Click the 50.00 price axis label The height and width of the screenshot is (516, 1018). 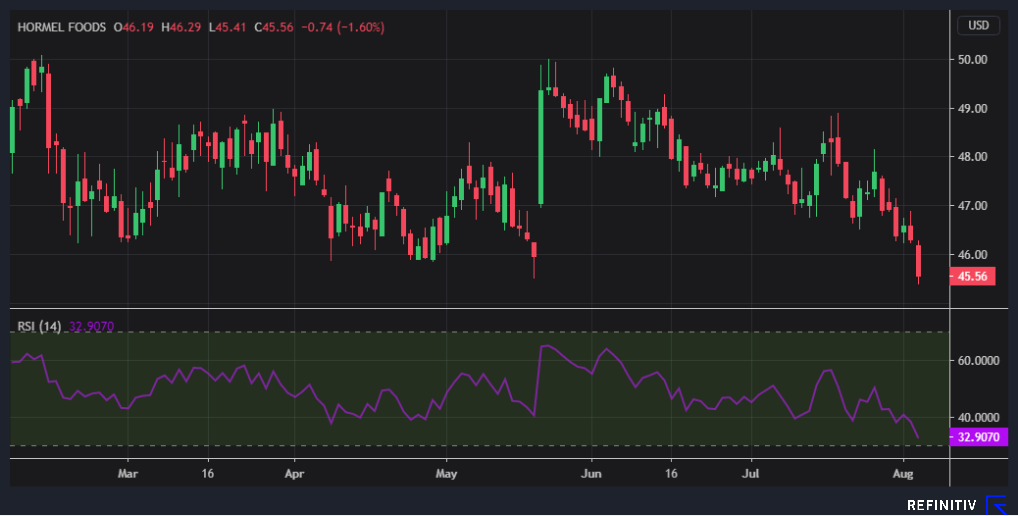click(973, 60)
